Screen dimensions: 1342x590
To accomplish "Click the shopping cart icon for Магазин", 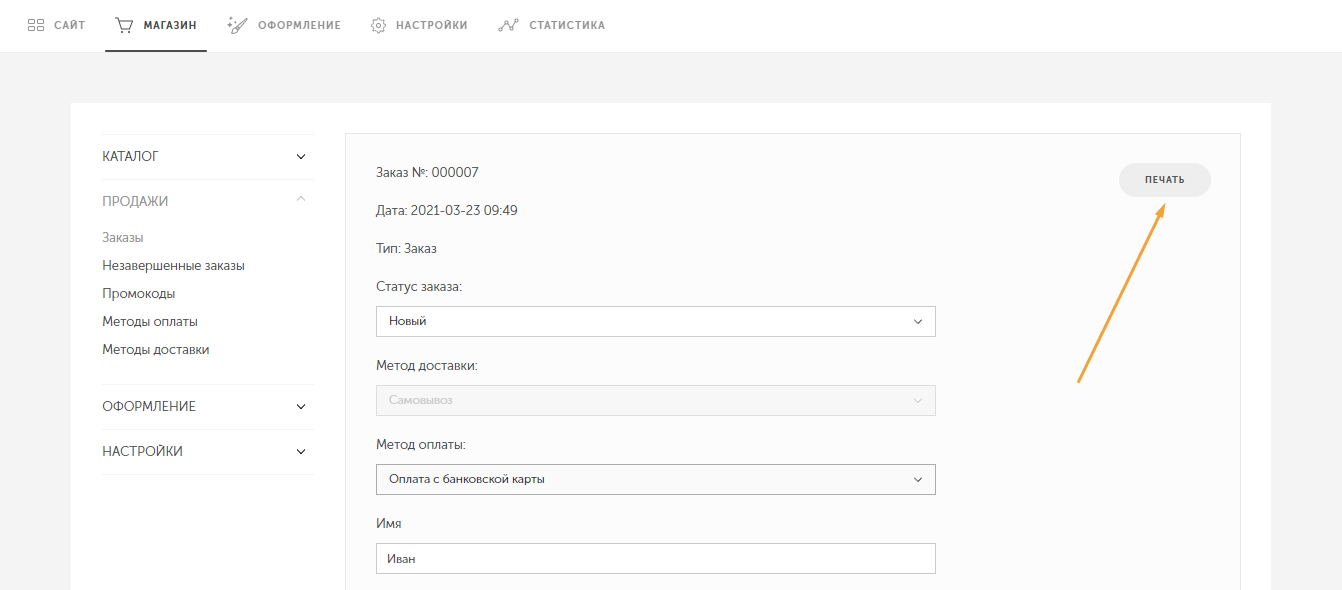I will pyautogui.click(x=124, y=25).
